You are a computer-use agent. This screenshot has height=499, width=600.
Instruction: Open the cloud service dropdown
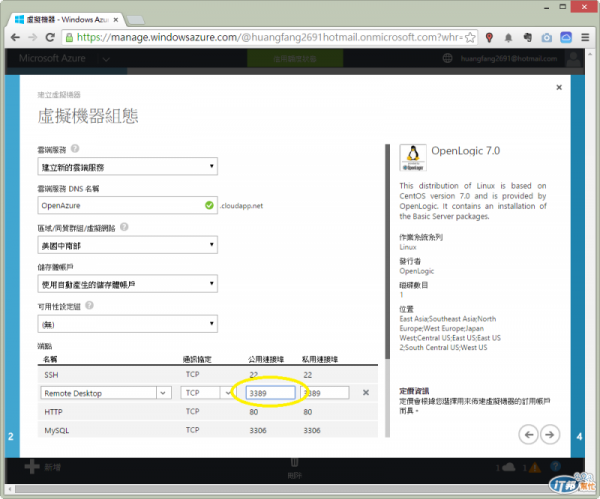coord(128,166)
